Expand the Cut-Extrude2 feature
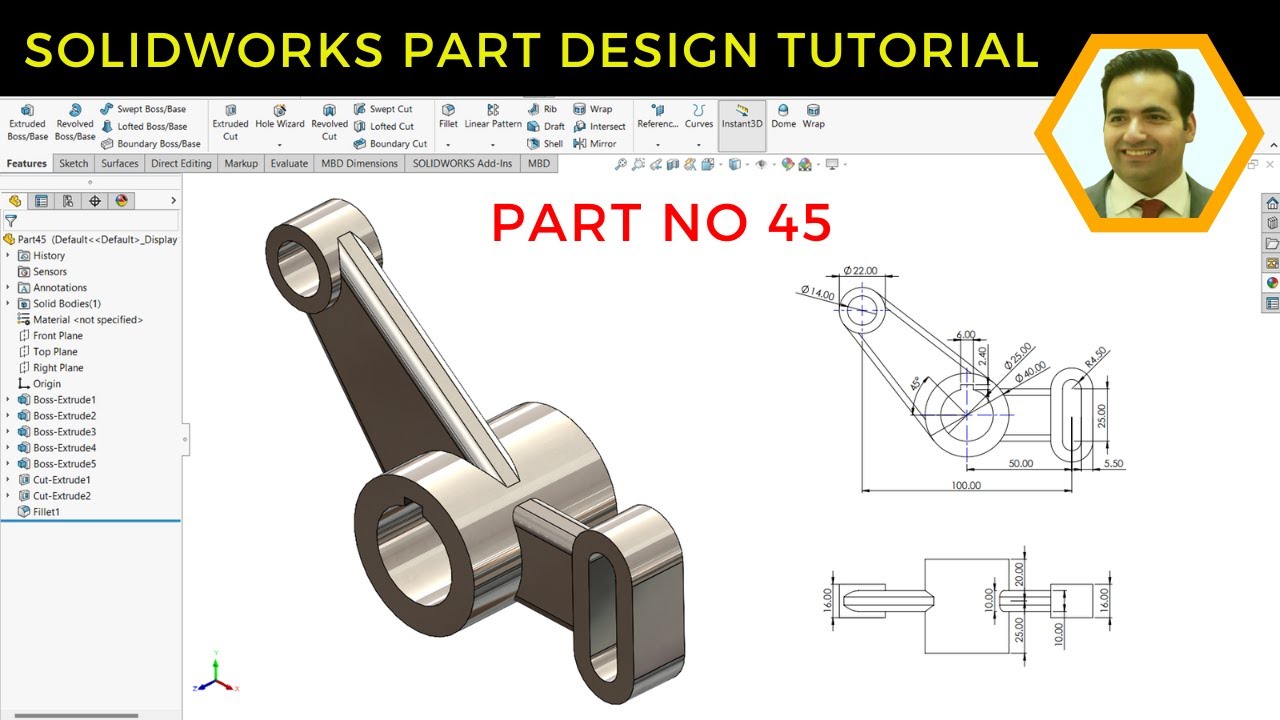Image resolution: width=1280 pixels, height=720 pixels. click(x=8, y=496)
